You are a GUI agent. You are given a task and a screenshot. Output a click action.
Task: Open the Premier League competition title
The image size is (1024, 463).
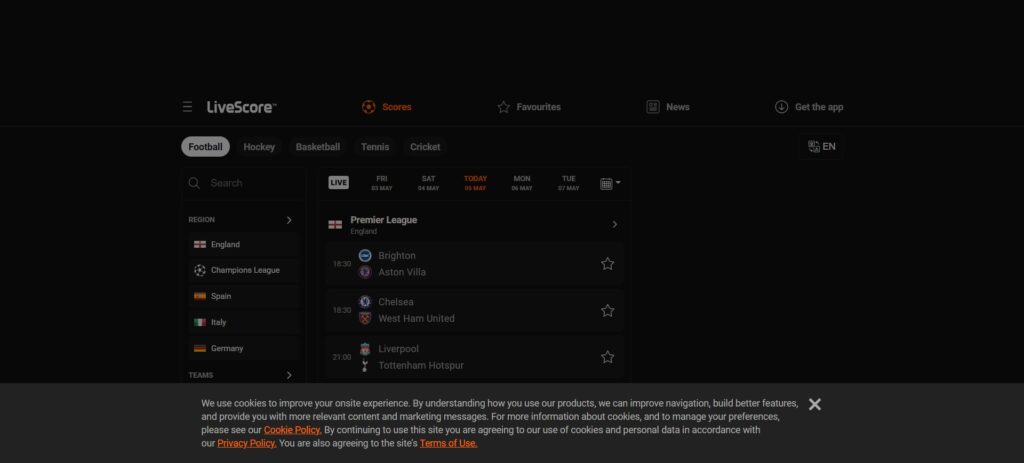coord(384,220)
